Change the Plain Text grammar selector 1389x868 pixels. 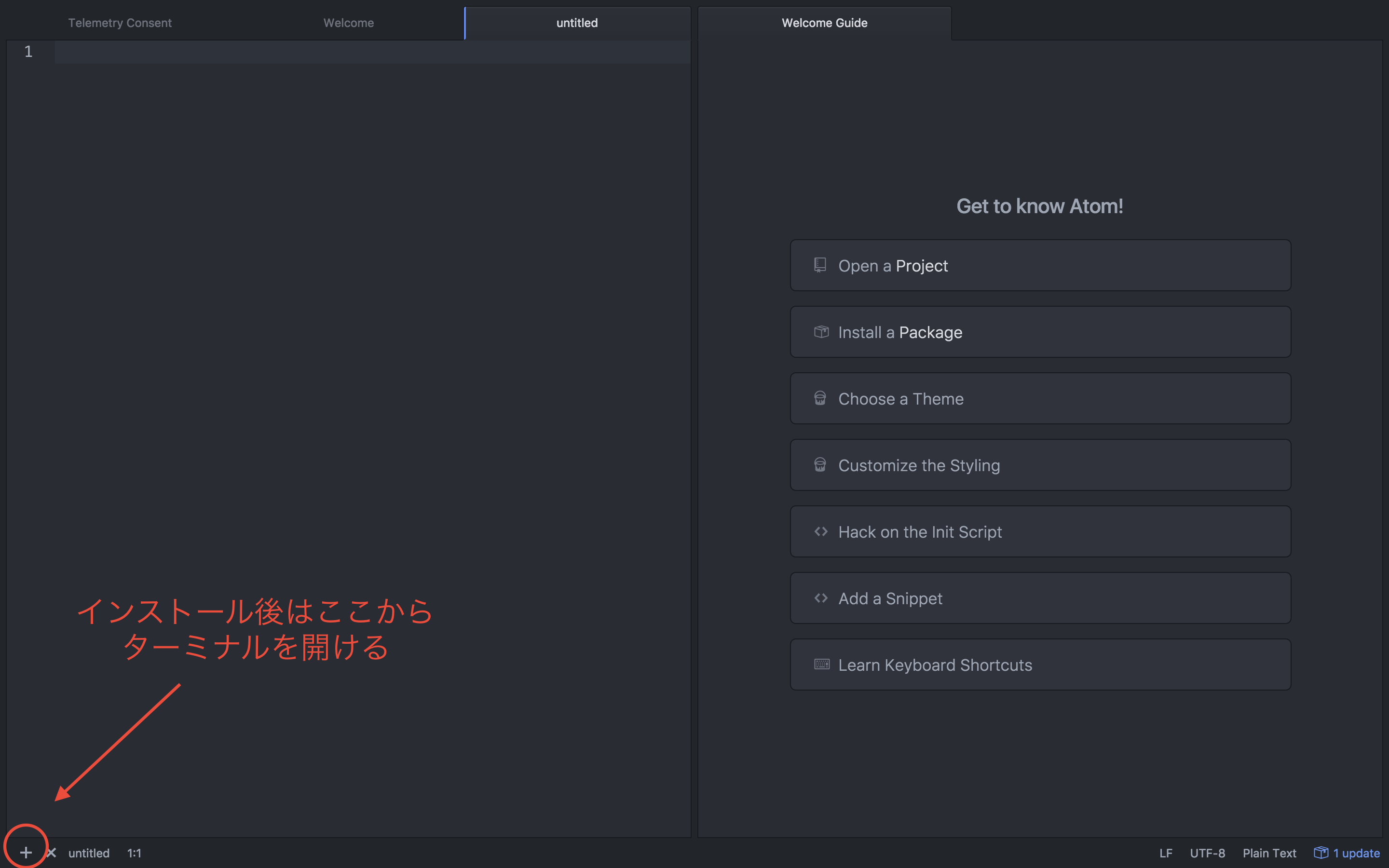[1269, 853]
